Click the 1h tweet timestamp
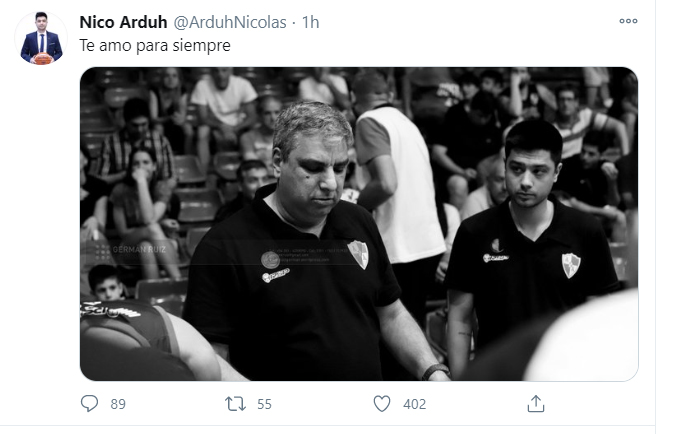This screenshot has width=685, height=434. [x=311, y=22]
